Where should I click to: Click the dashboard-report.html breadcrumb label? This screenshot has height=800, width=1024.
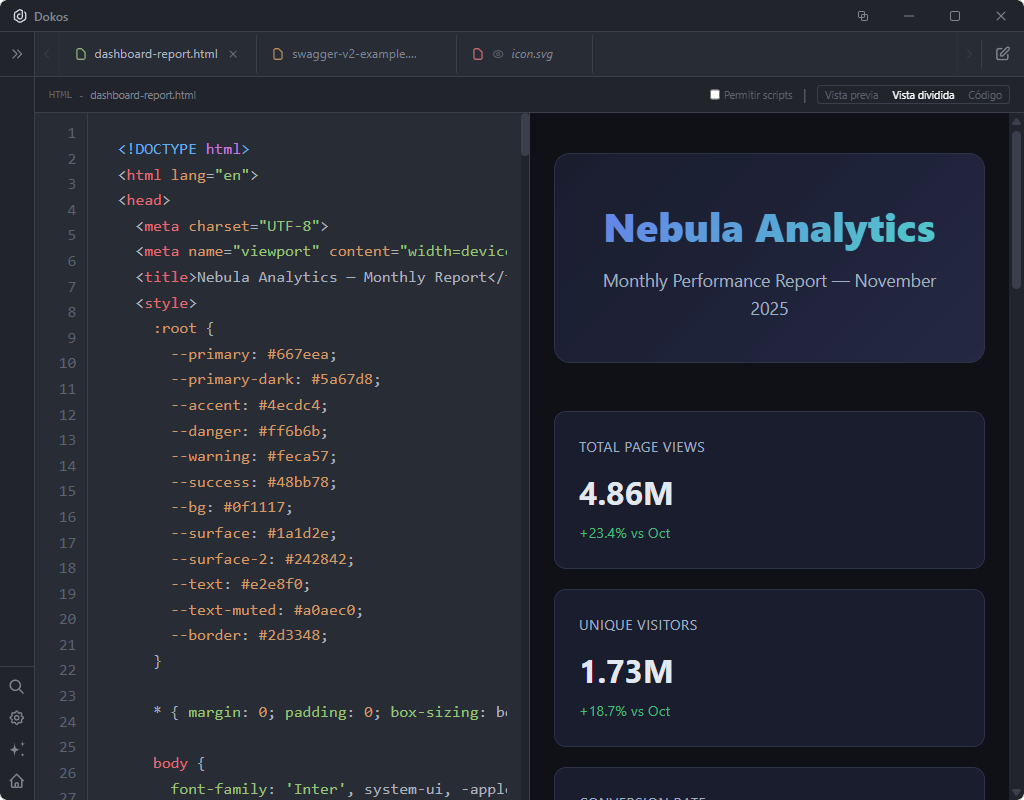point(143,94)
